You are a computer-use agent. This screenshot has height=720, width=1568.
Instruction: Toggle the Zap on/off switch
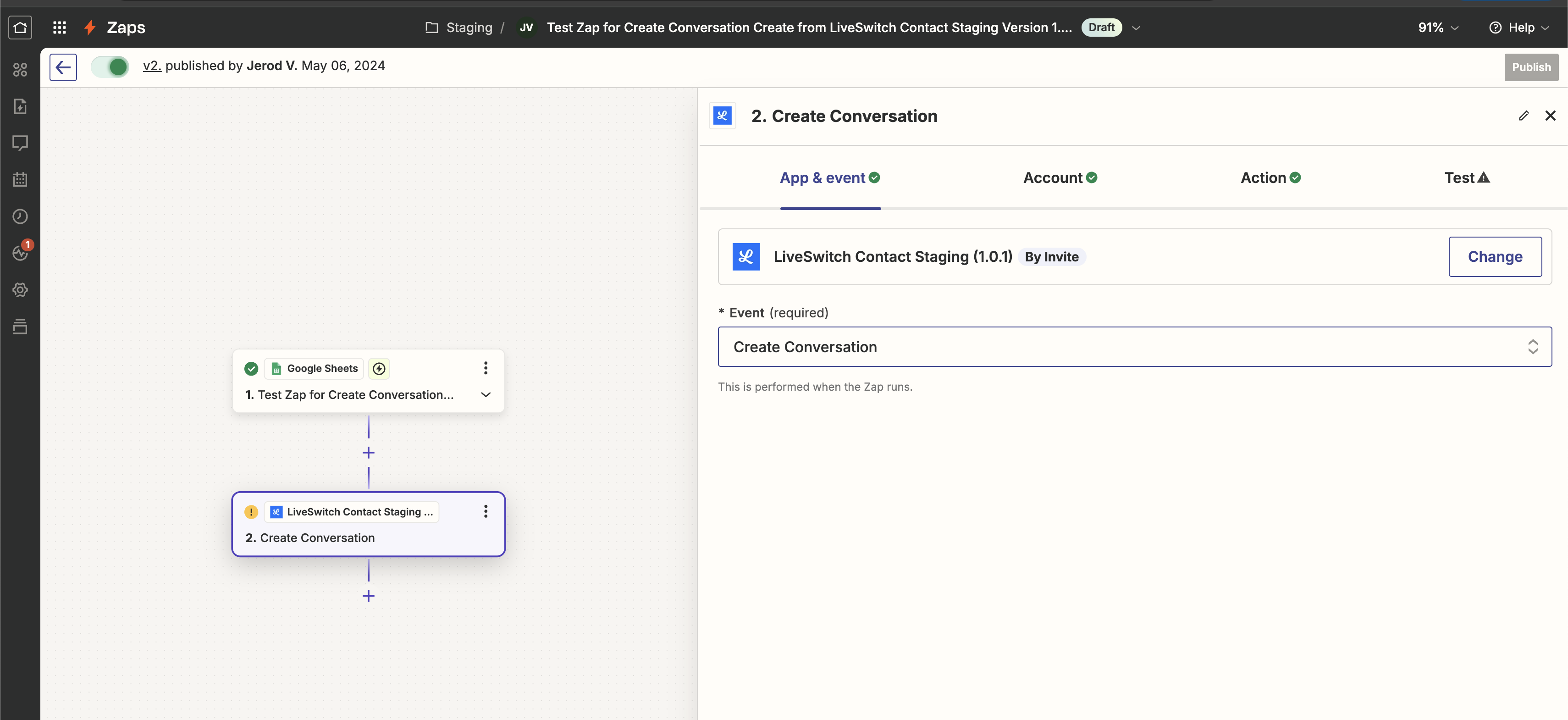pos(110,66)
